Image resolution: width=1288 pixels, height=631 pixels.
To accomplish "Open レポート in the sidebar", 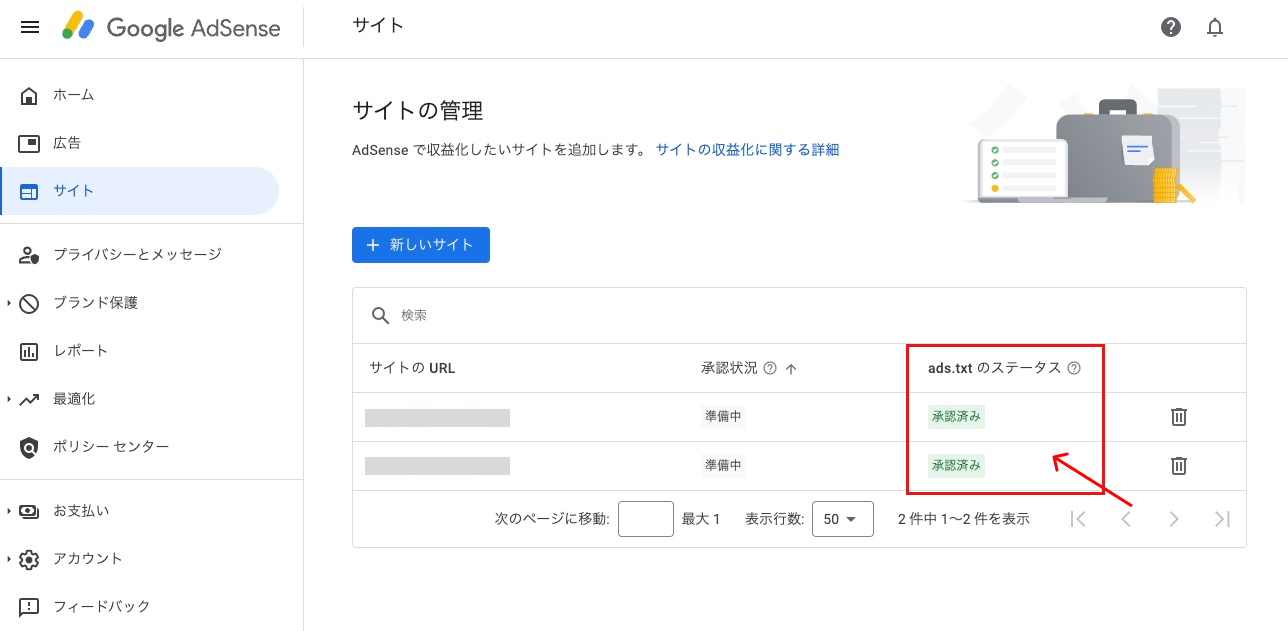I will click(80, 351).
